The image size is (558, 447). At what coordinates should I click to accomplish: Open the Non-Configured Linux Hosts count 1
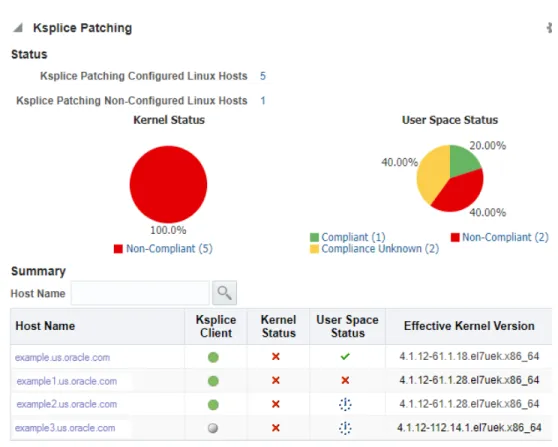click(263, 100)
